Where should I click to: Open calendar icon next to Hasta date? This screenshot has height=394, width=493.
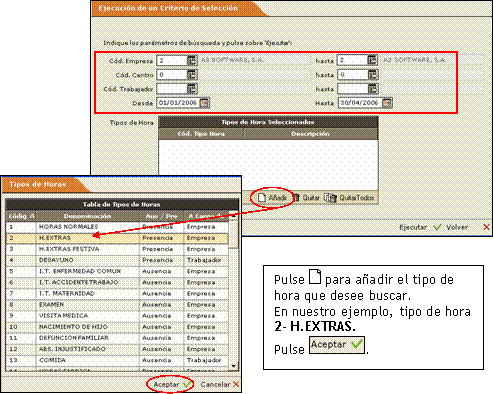tap(387, 103)
